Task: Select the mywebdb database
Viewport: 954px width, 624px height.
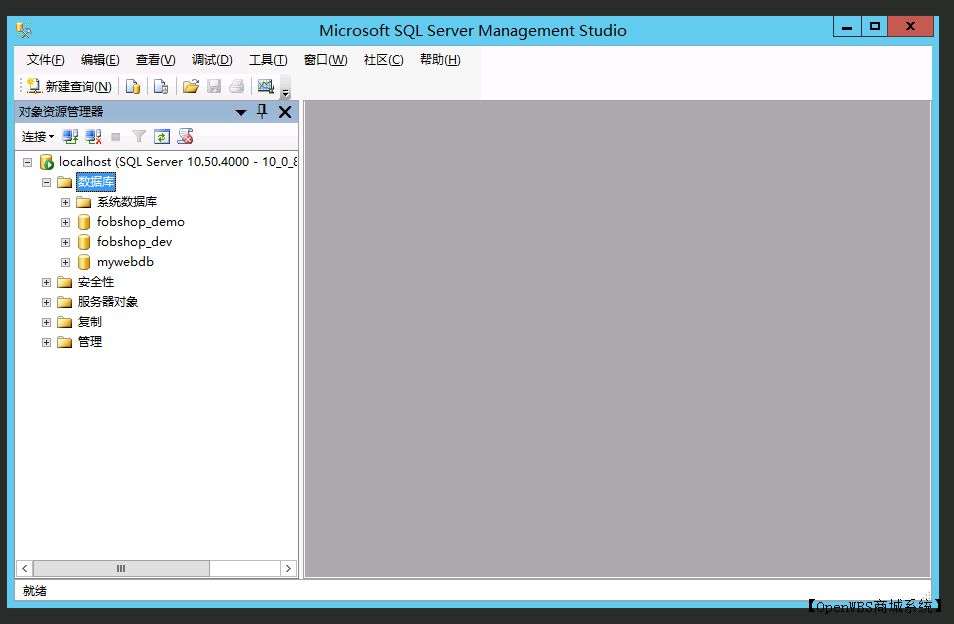Action: [x=122, y=261]
